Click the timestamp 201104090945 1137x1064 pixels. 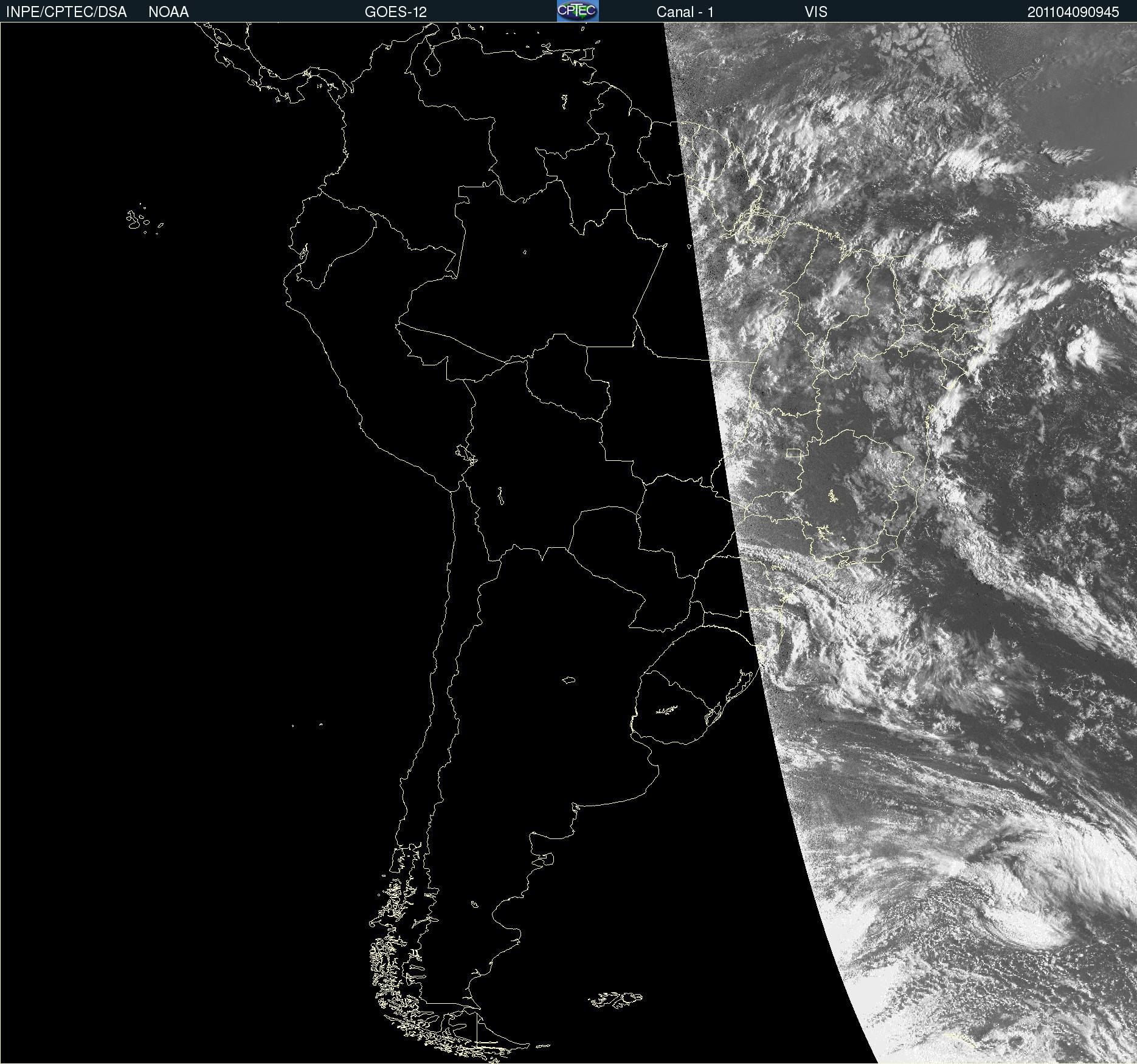[1073, 12]
